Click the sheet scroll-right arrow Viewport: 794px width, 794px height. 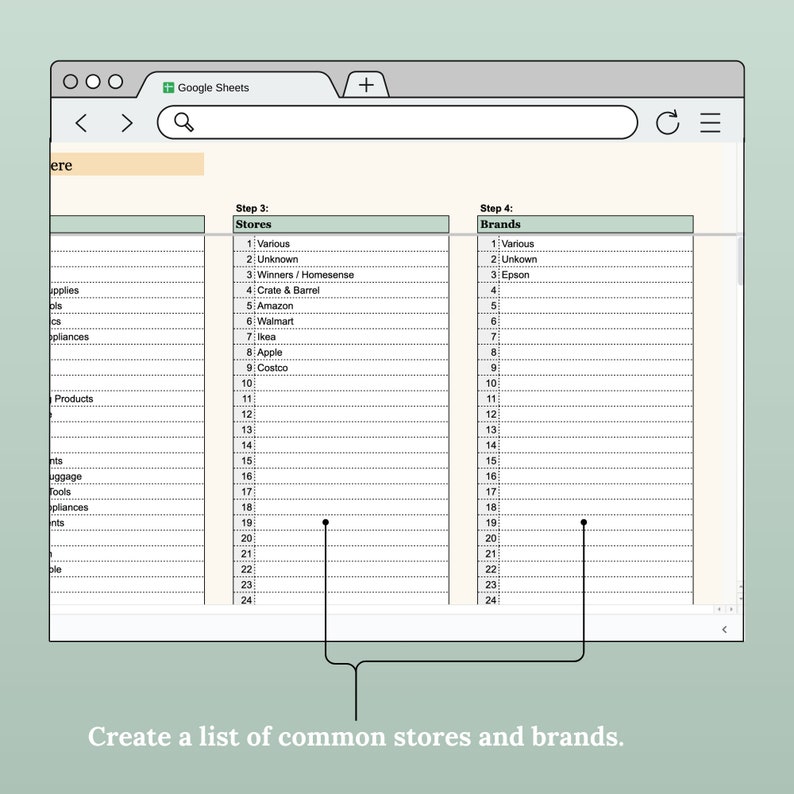tap(731, 609)
